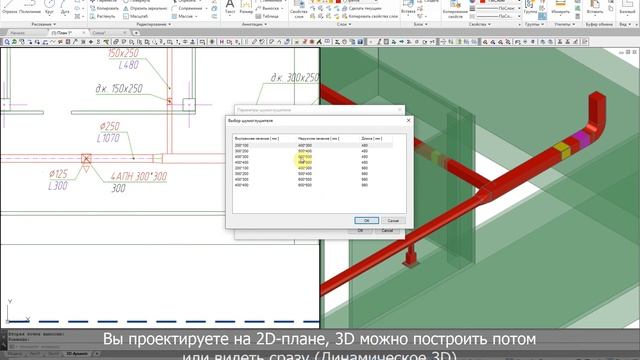Click OK in the background parameters dialog
The height and width of the screenshot is (360, 640).
pyautogui.click(x=360, y=231)
